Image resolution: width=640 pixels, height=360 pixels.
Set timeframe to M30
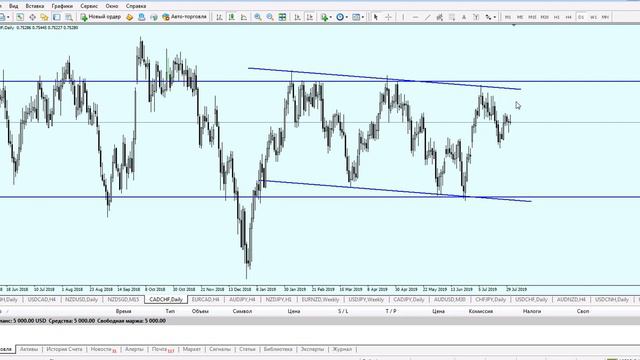point(544,17)
